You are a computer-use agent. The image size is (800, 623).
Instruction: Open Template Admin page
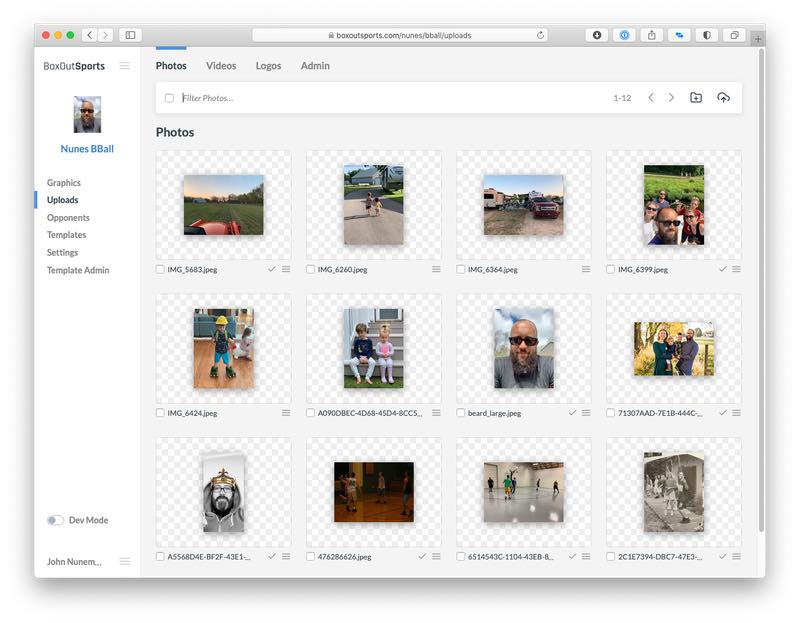pos(78,270)
